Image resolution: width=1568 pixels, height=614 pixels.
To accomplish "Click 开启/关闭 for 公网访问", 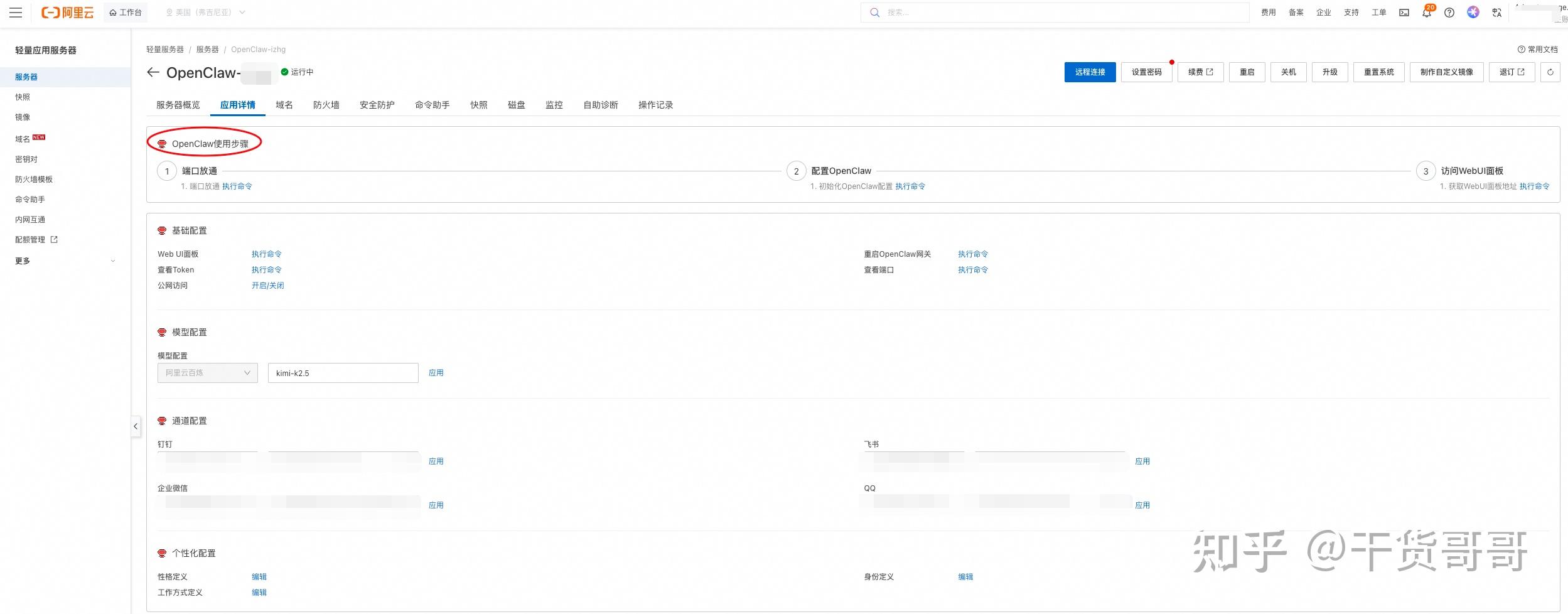I will pyautogui.click(x=268, y=286).
